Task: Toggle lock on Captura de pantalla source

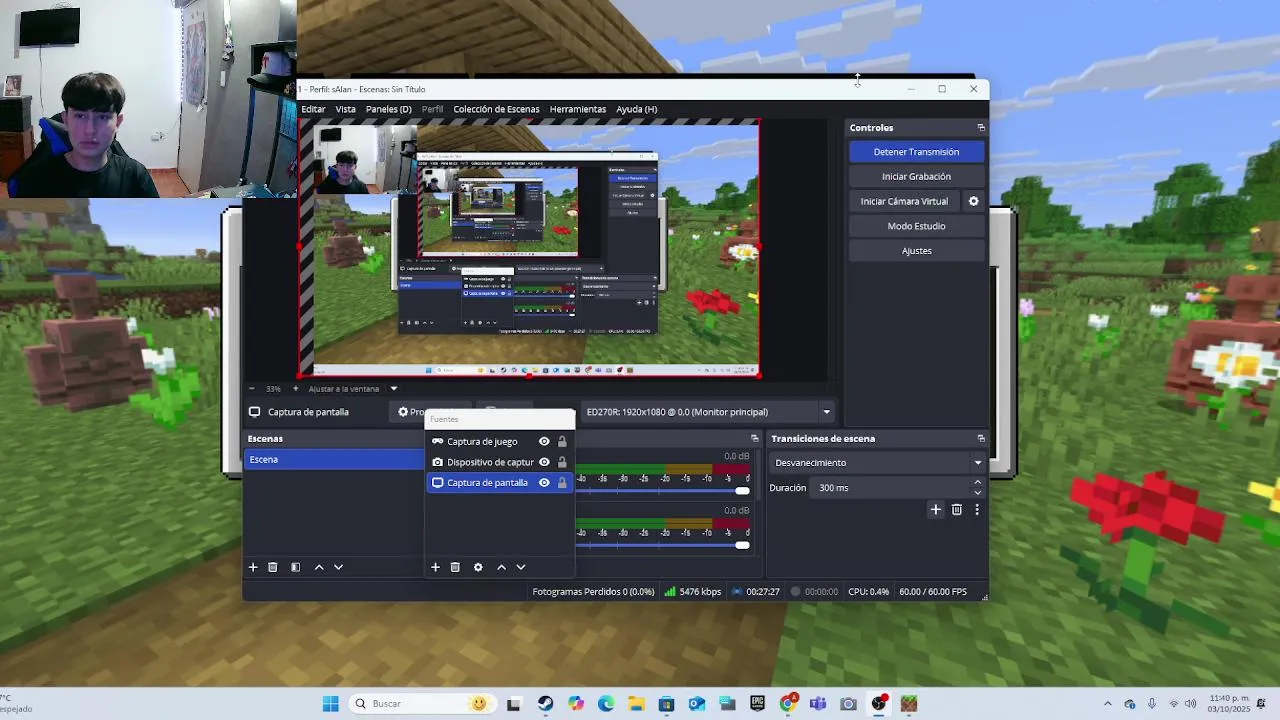Action: 562,483
